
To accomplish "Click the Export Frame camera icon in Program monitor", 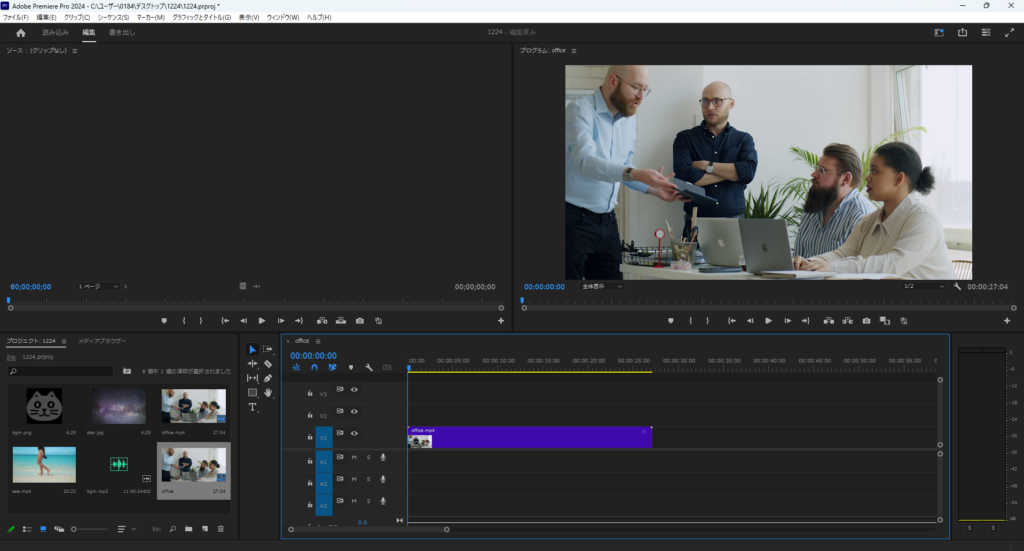I will click(x=866, y=321).
